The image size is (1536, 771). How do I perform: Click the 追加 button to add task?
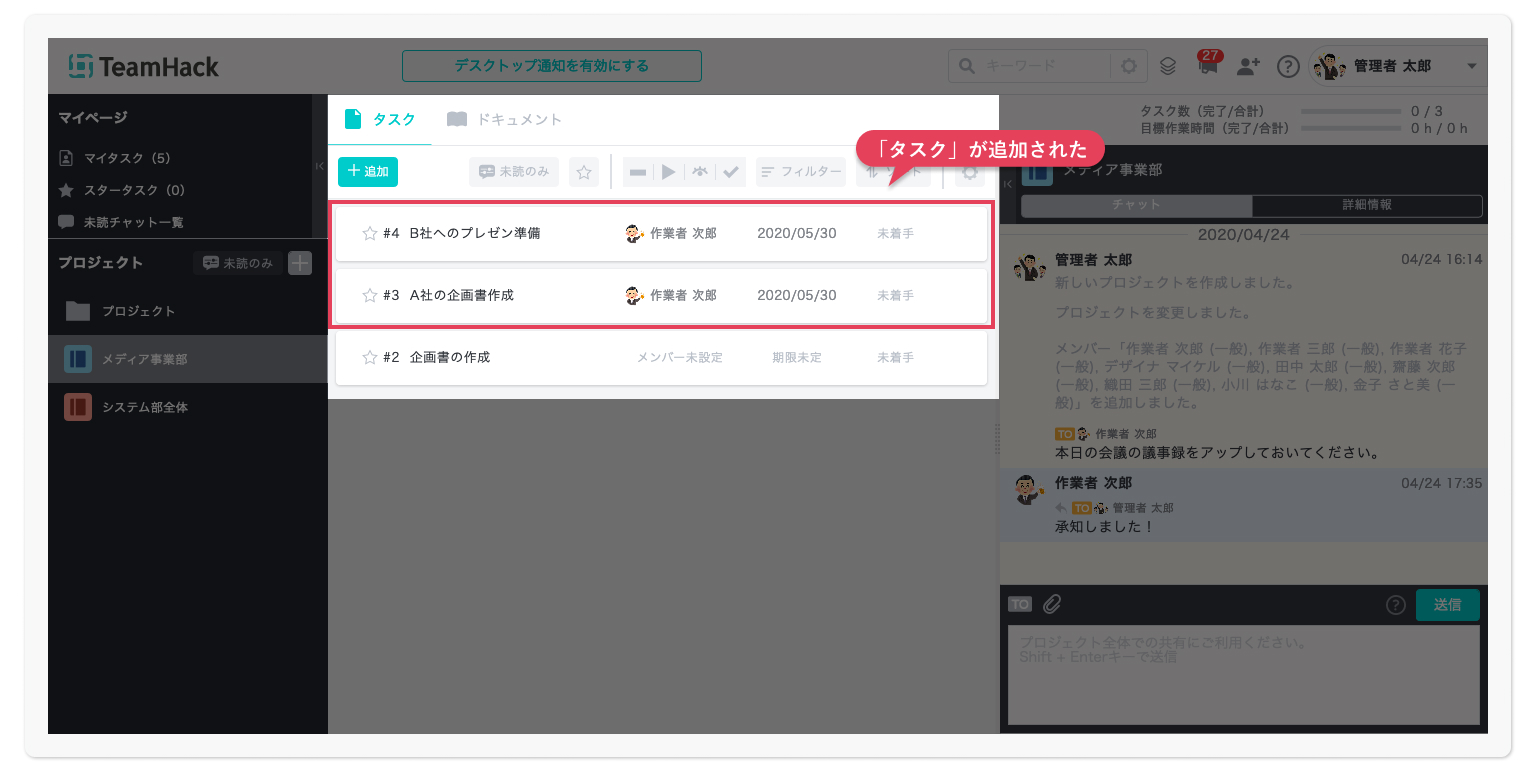pyautogui.click(x=368, y=172)
